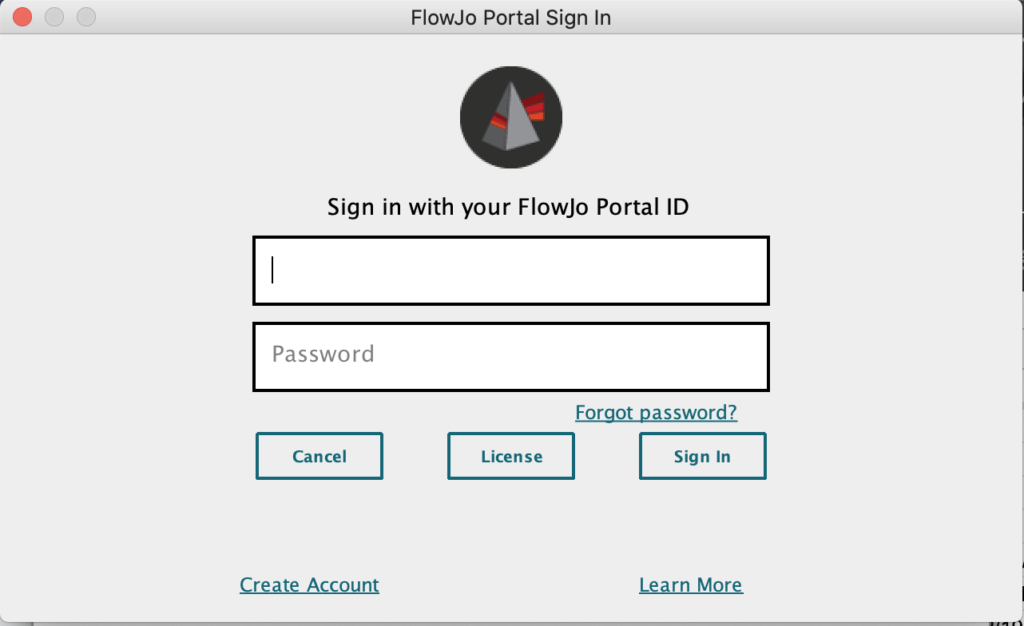Close the FlowJo Portal Sign In window
The width and height of the screenshot is (1024, 626).
pos(22,17)
